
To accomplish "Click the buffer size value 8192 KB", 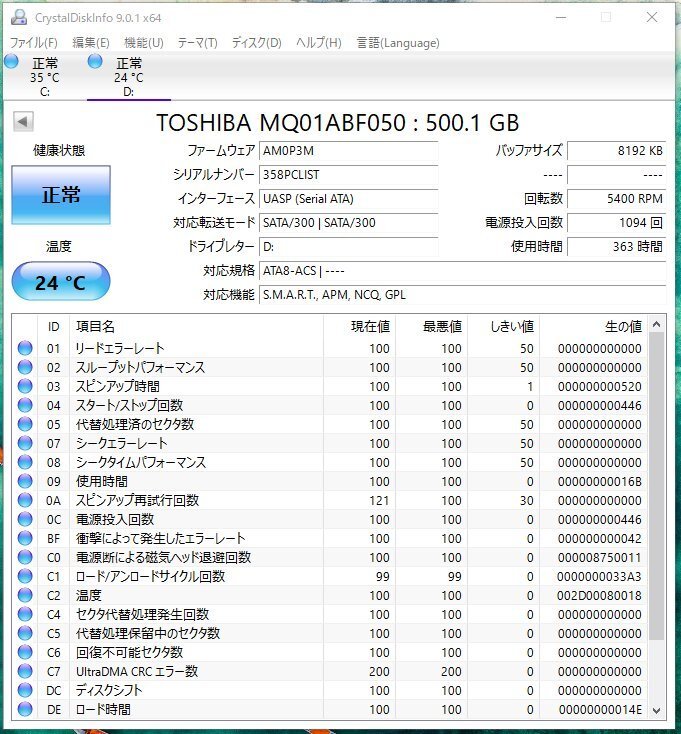I will tap(616, 151).
